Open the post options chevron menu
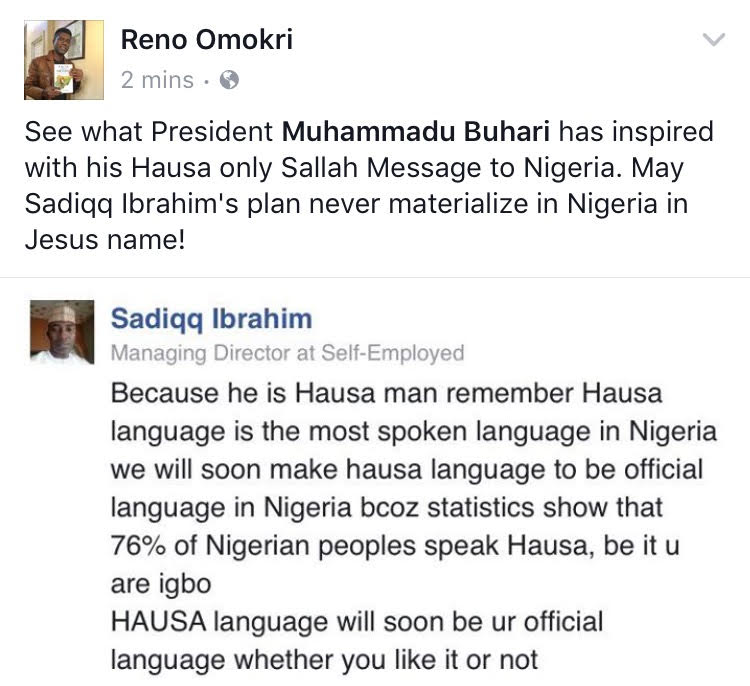Screen dimensions: 750x686 tap(714, 39)
